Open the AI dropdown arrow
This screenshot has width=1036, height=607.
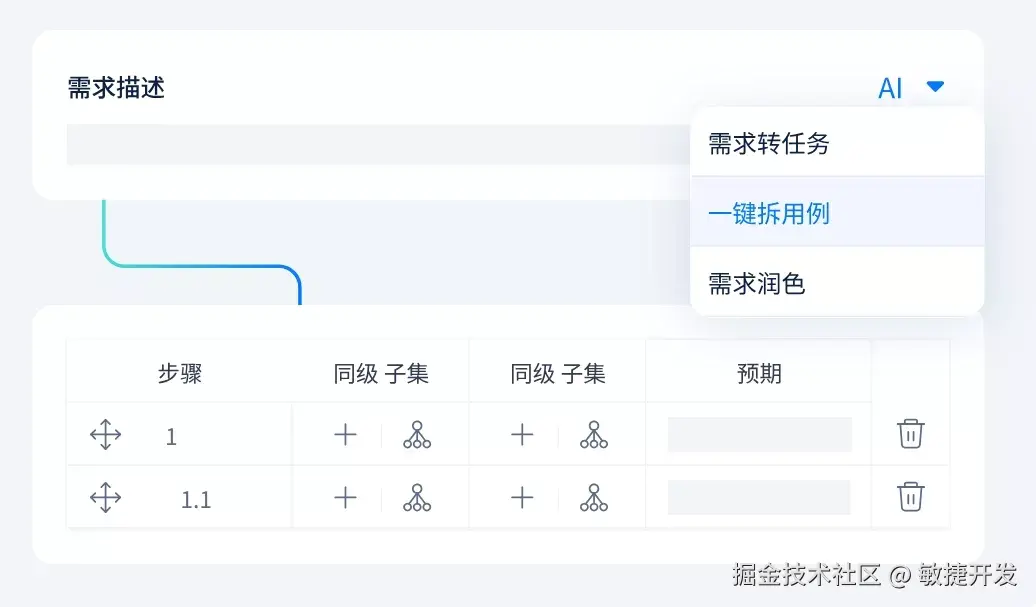coord(935,87)
